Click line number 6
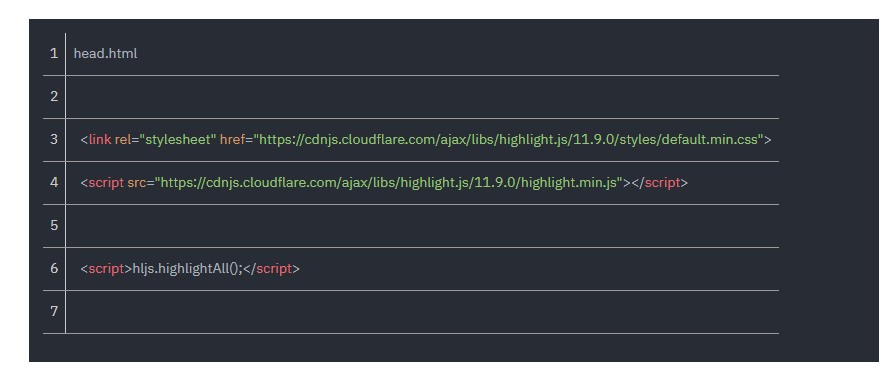 [x=54, y=268]
